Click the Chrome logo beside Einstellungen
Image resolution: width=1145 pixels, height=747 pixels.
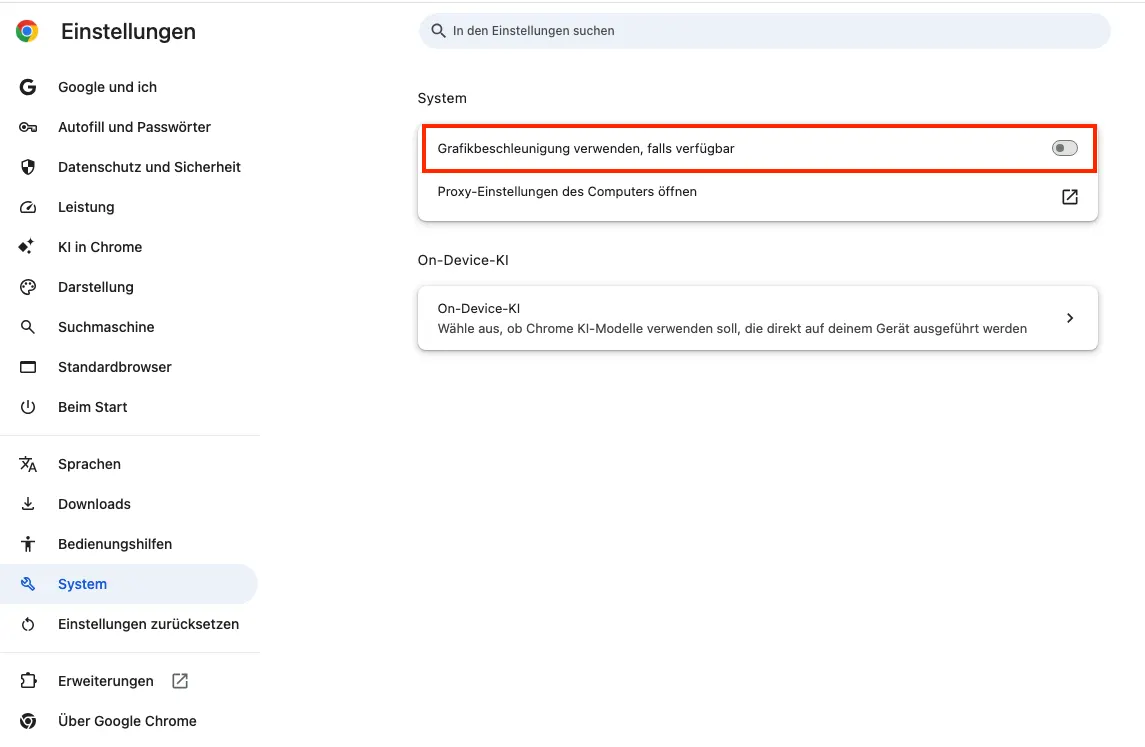point(27,31)
